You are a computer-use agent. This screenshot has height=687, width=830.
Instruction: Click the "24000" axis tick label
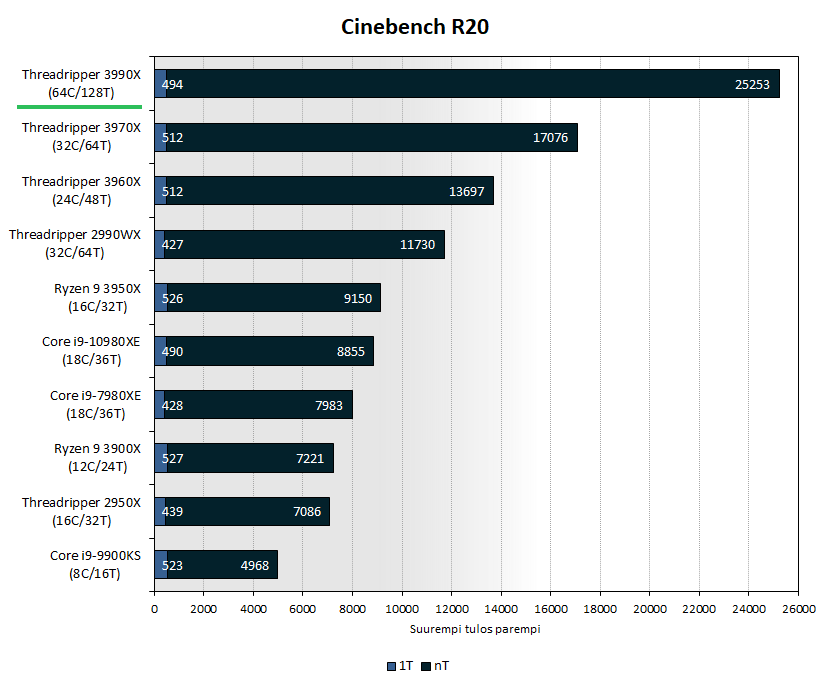tap(749, 609)
